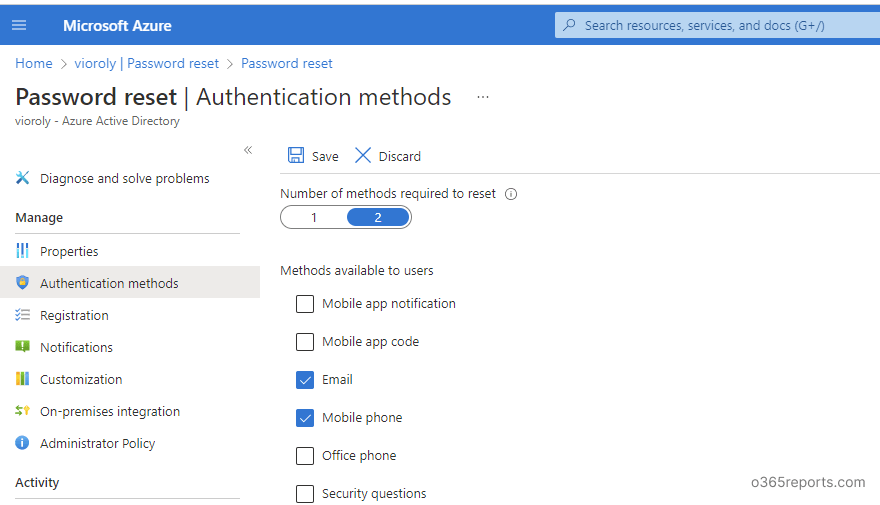The width and height of the screenshot is (880, 505).
Task: Click the Home breadcrumb link
Action: pos(34,63)
